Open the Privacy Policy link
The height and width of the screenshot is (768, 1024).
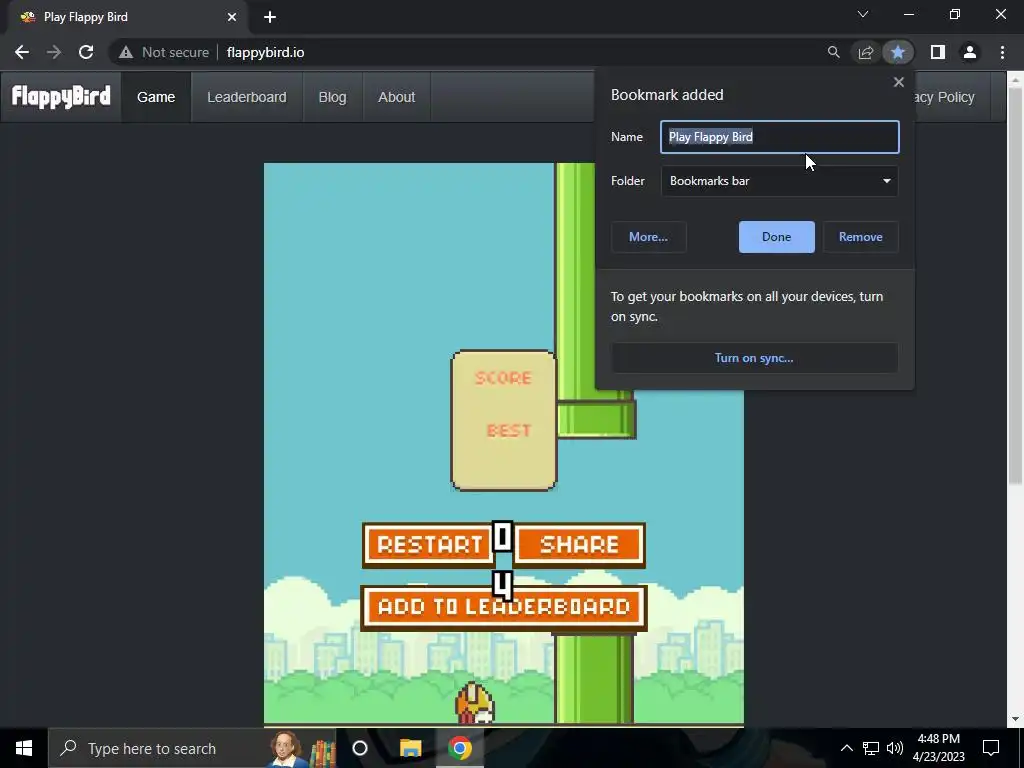944,97
